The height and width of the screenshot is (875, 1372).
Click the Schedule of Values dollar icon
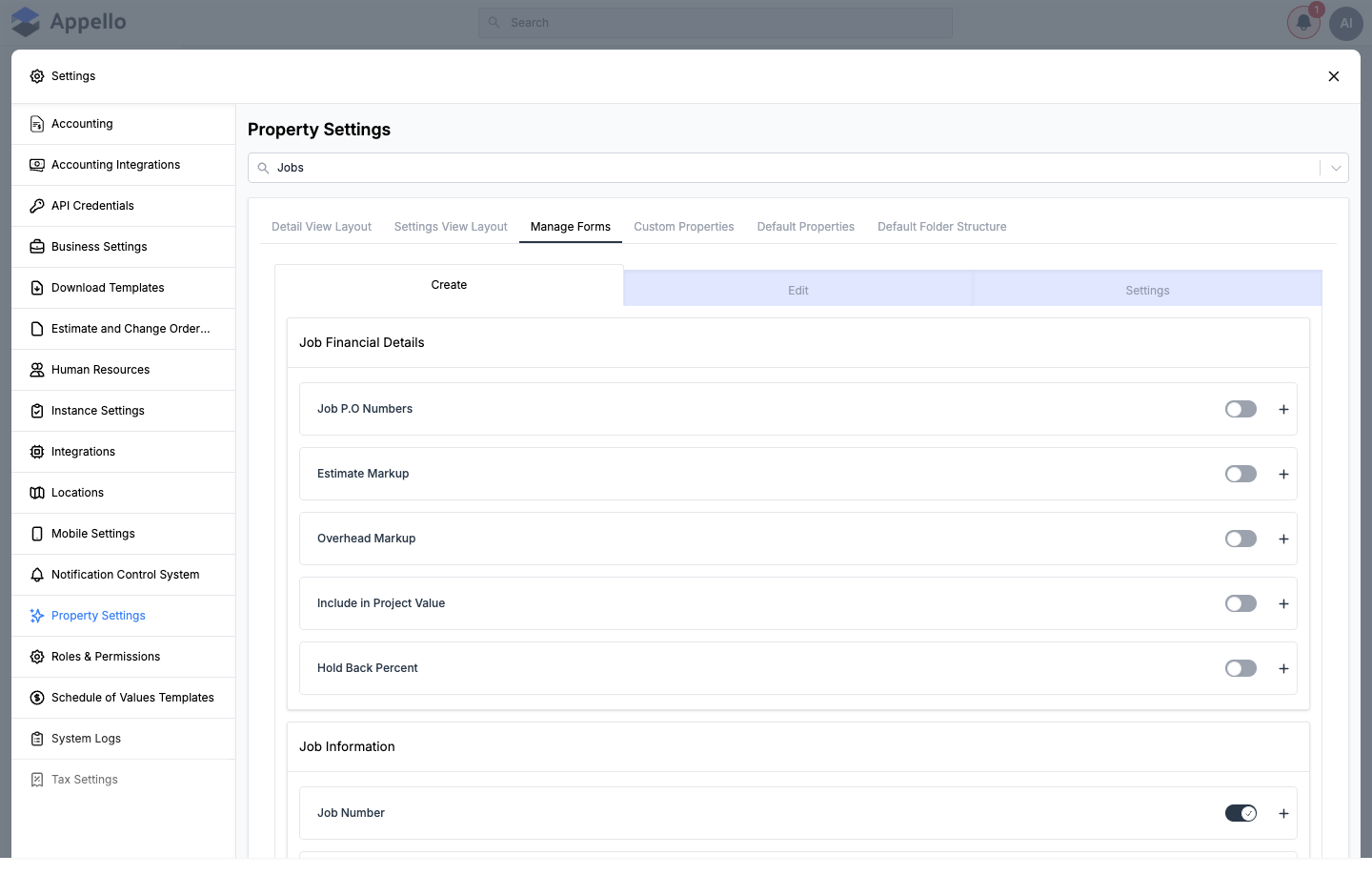point(37,698)
